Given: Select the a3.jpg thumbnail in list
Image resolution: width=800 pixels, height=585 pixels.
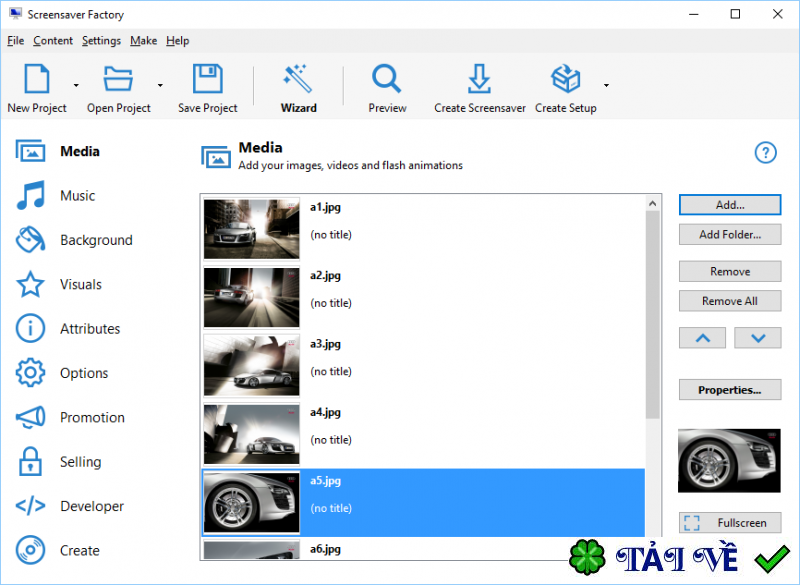Looking at the screenshot, I should coord(252,365).
